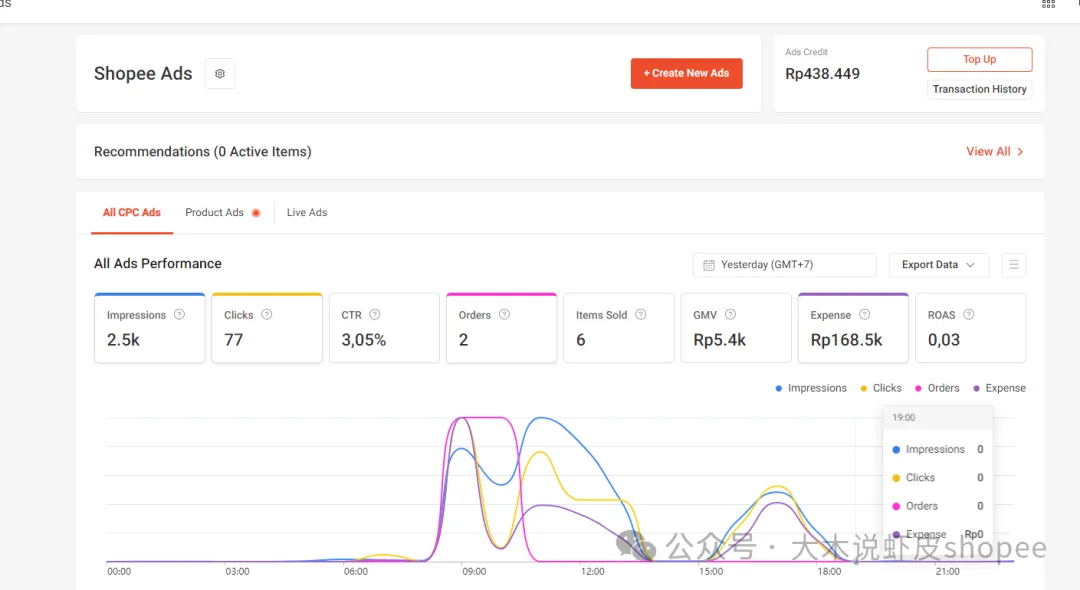
Task: Switch to the All CPC Ads tab
Action: point(132,213)
